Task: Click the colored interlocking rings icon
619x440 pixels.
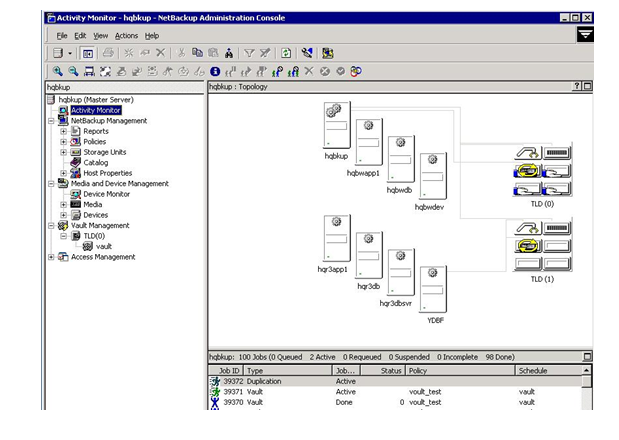Action: 356,71
